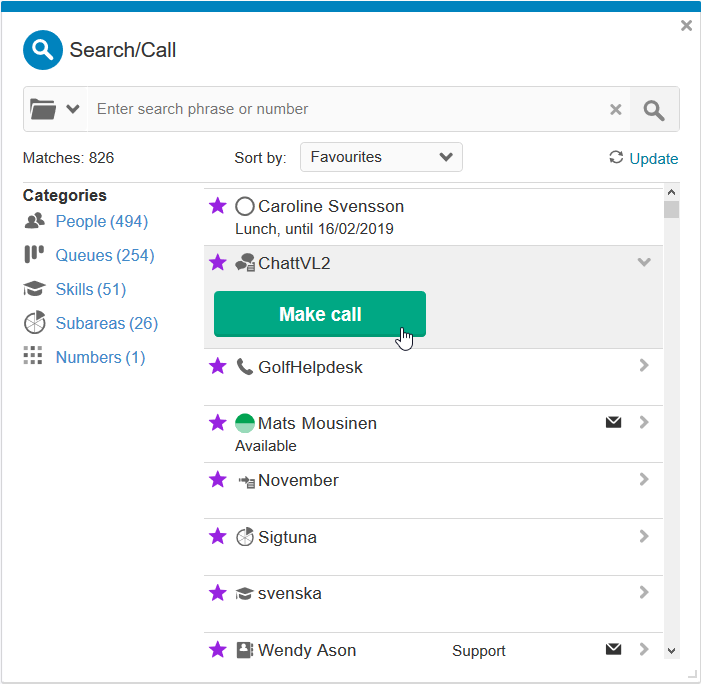Unfavourite the November entry star
701x684 pixels.
[x=218, y=480]
